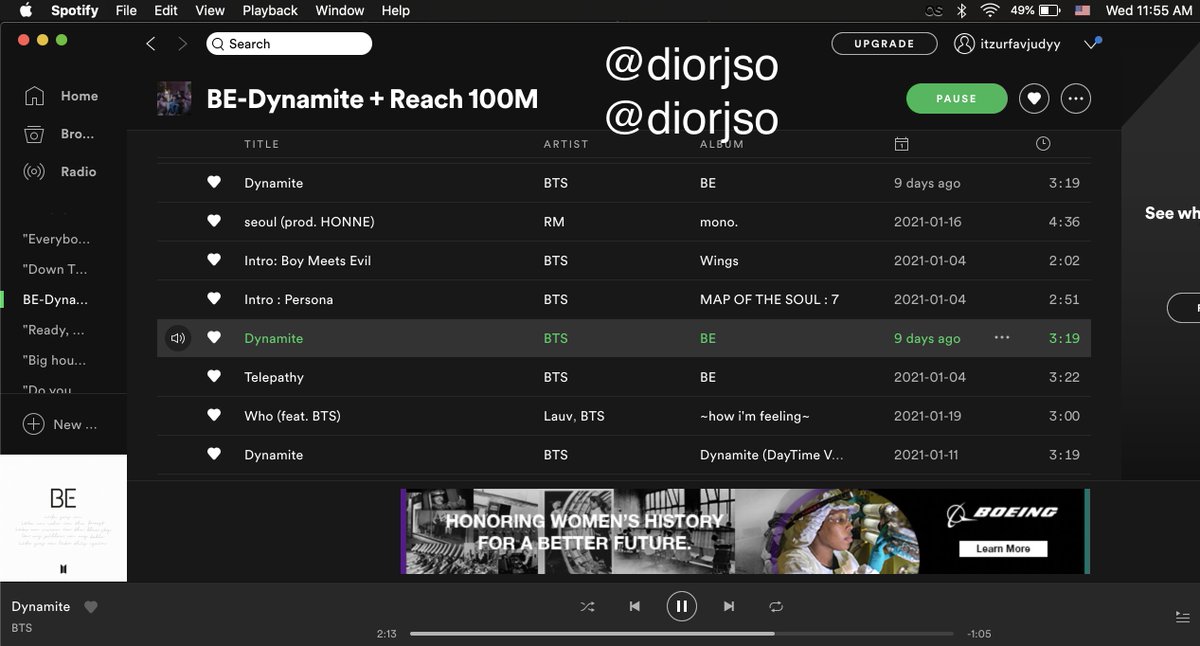This screenshot has height=646, width=1200.
Task: Click the Bluetooth icon in the menu bar
Action: (962, 11)
